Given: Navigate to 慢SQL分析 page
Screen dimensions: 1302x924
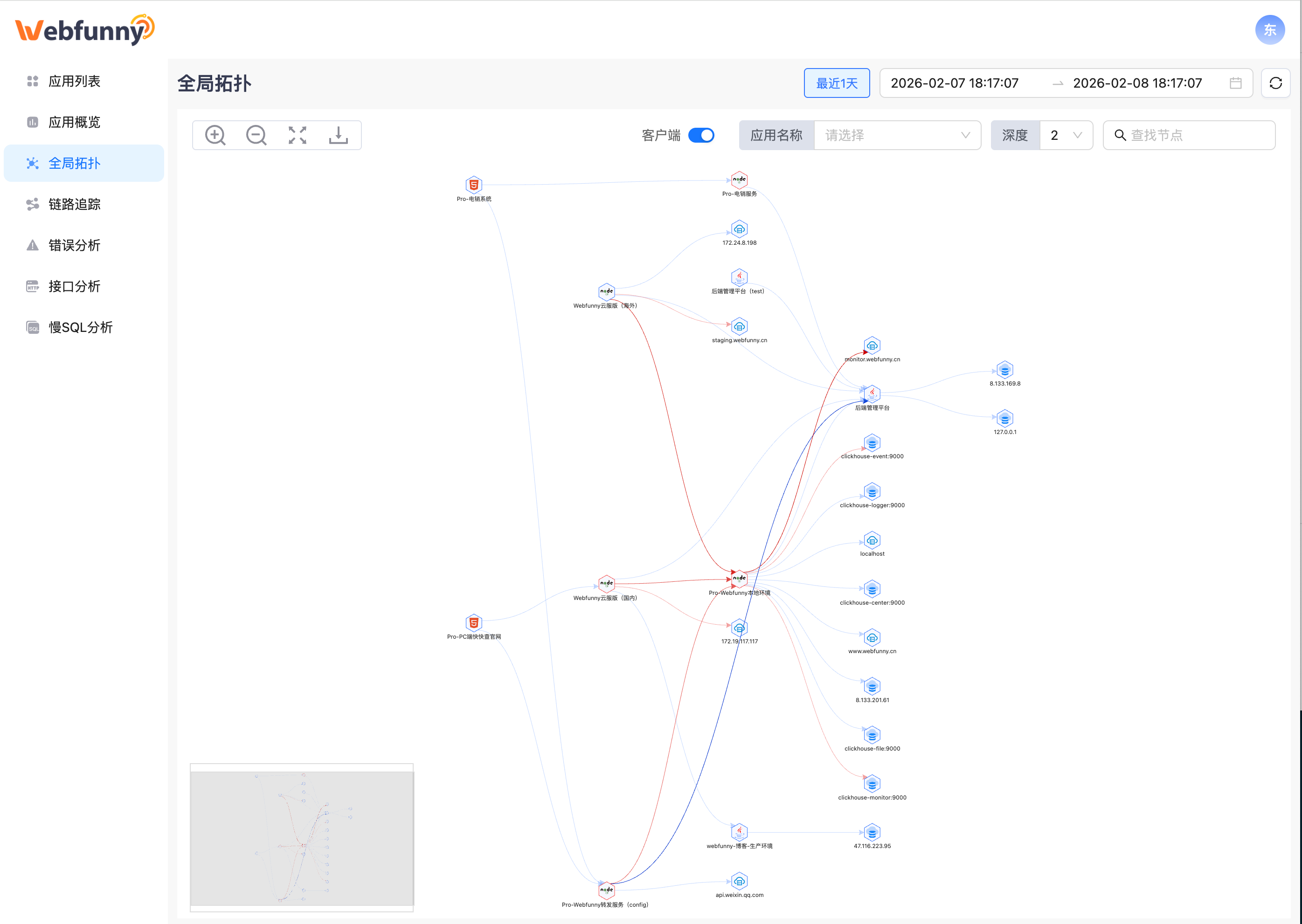Looking at the screenshot, I should [x=80, y=327].
